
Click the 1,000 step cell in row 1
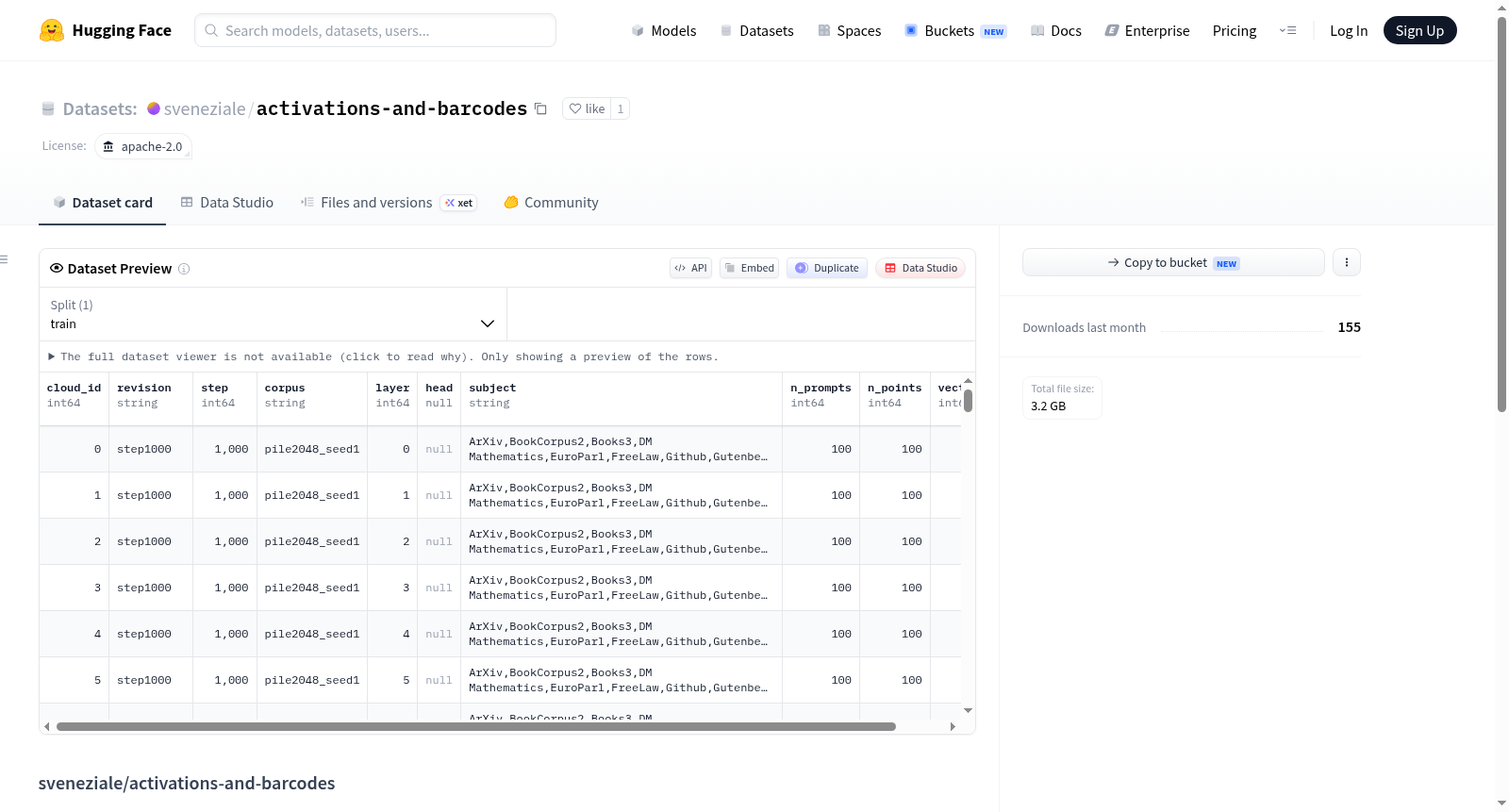click(x=224, y=495)
